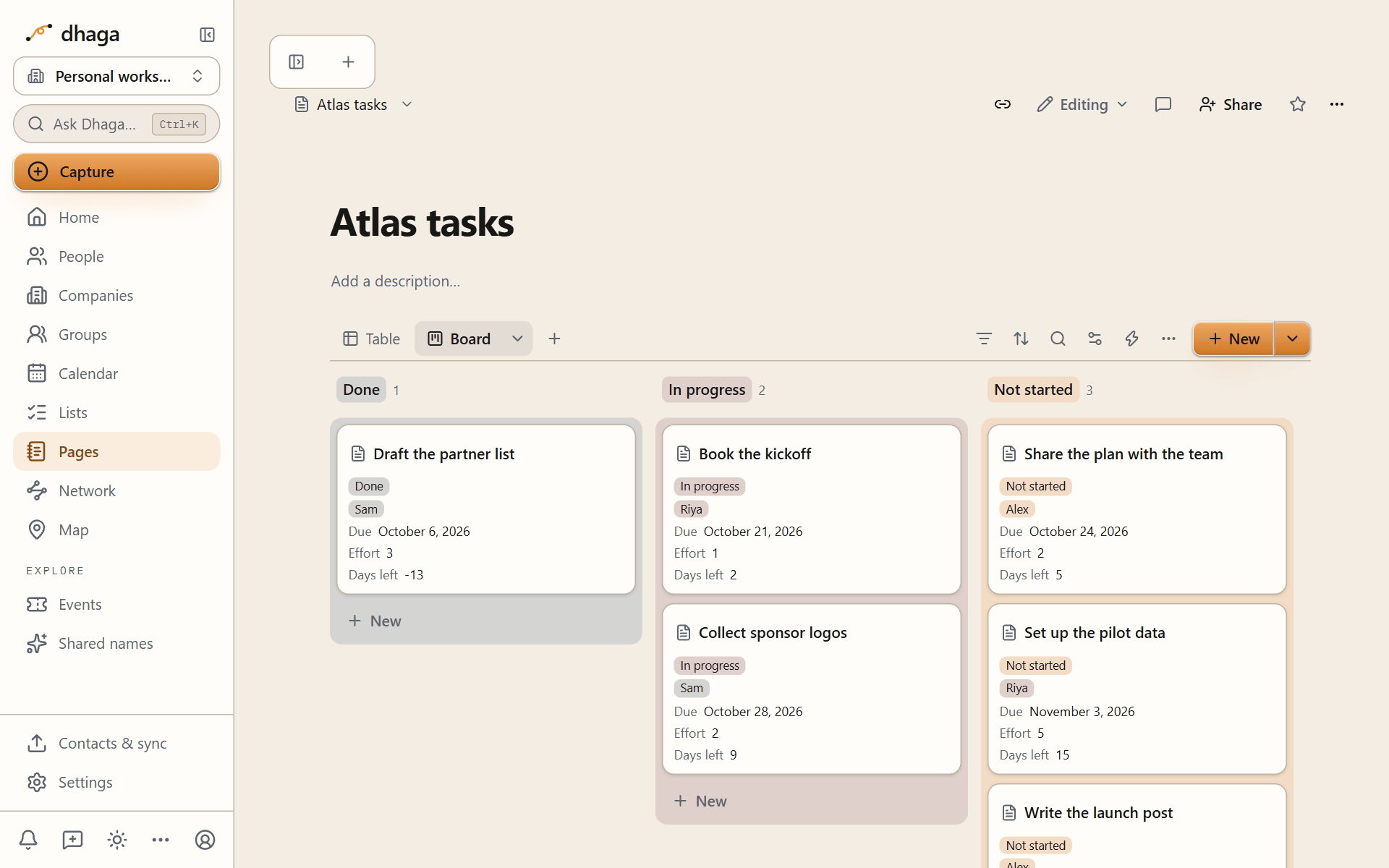Toggle the side panel icon in the tab bar
The width and height of the screenshot is (1389, 868).
(x=297, y=62)
